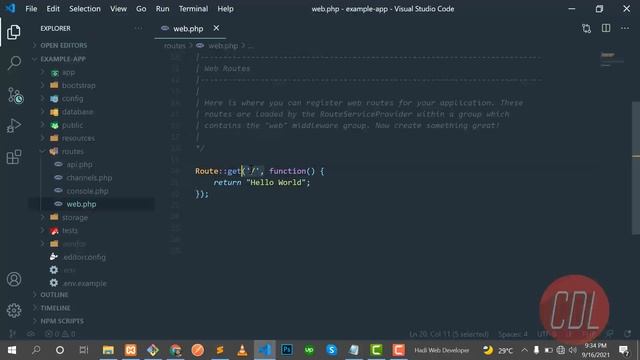
Task: Open Windows taskbar search
Action: pyautogui.click(x=36, y=350)
